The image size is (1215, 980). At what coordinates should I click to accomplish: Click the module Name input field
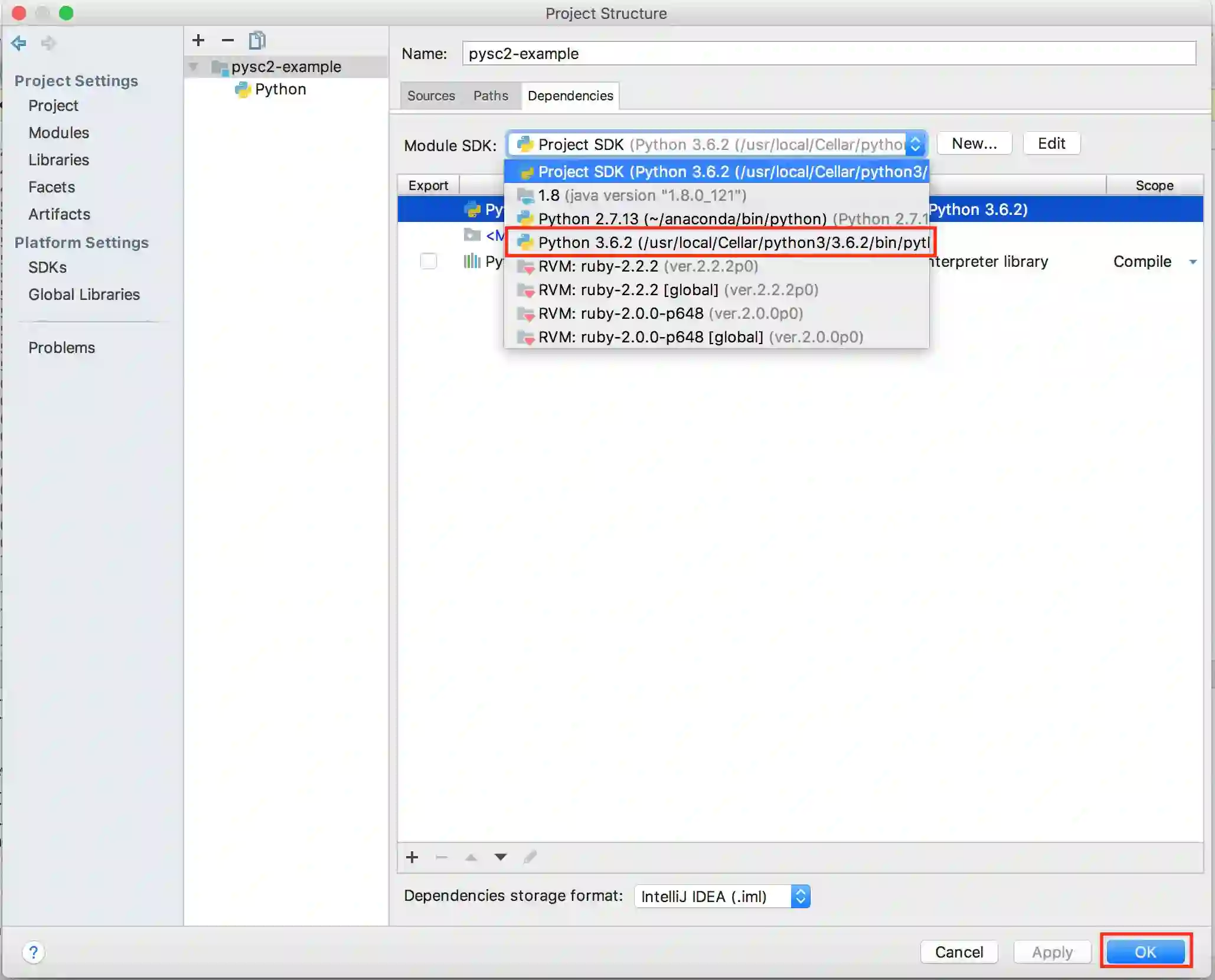828,54
